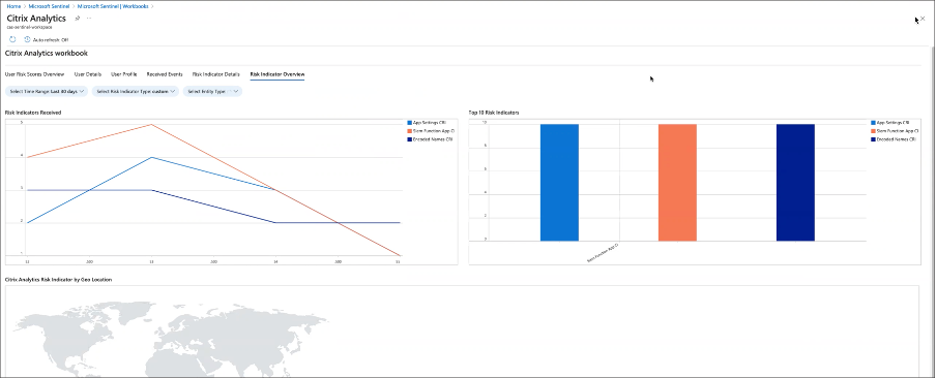
Task: Expand the Select Entity Type dropdown
Action: [213, 91]
